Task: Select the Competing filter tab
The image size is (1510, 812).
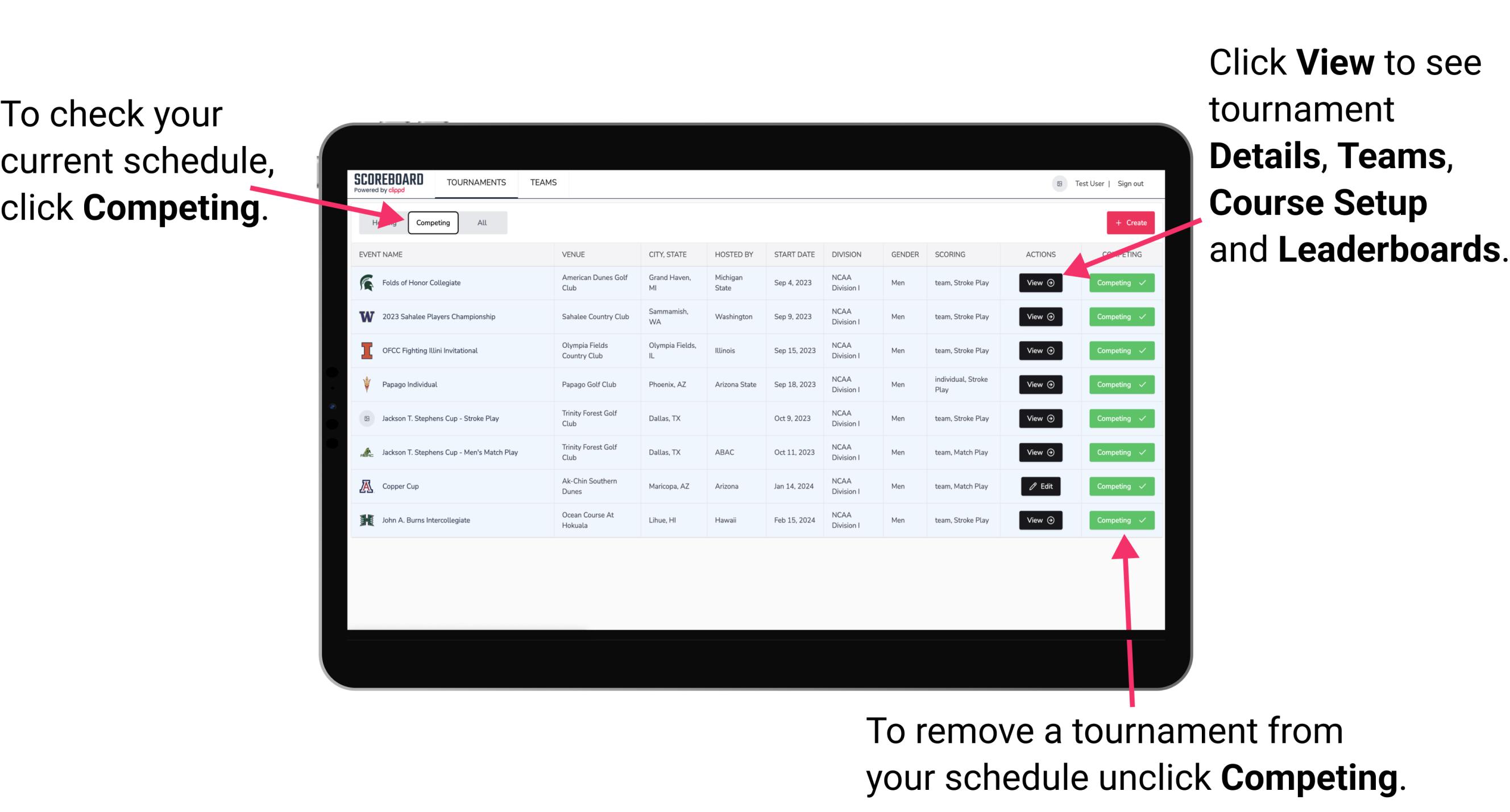Action: 433,222
